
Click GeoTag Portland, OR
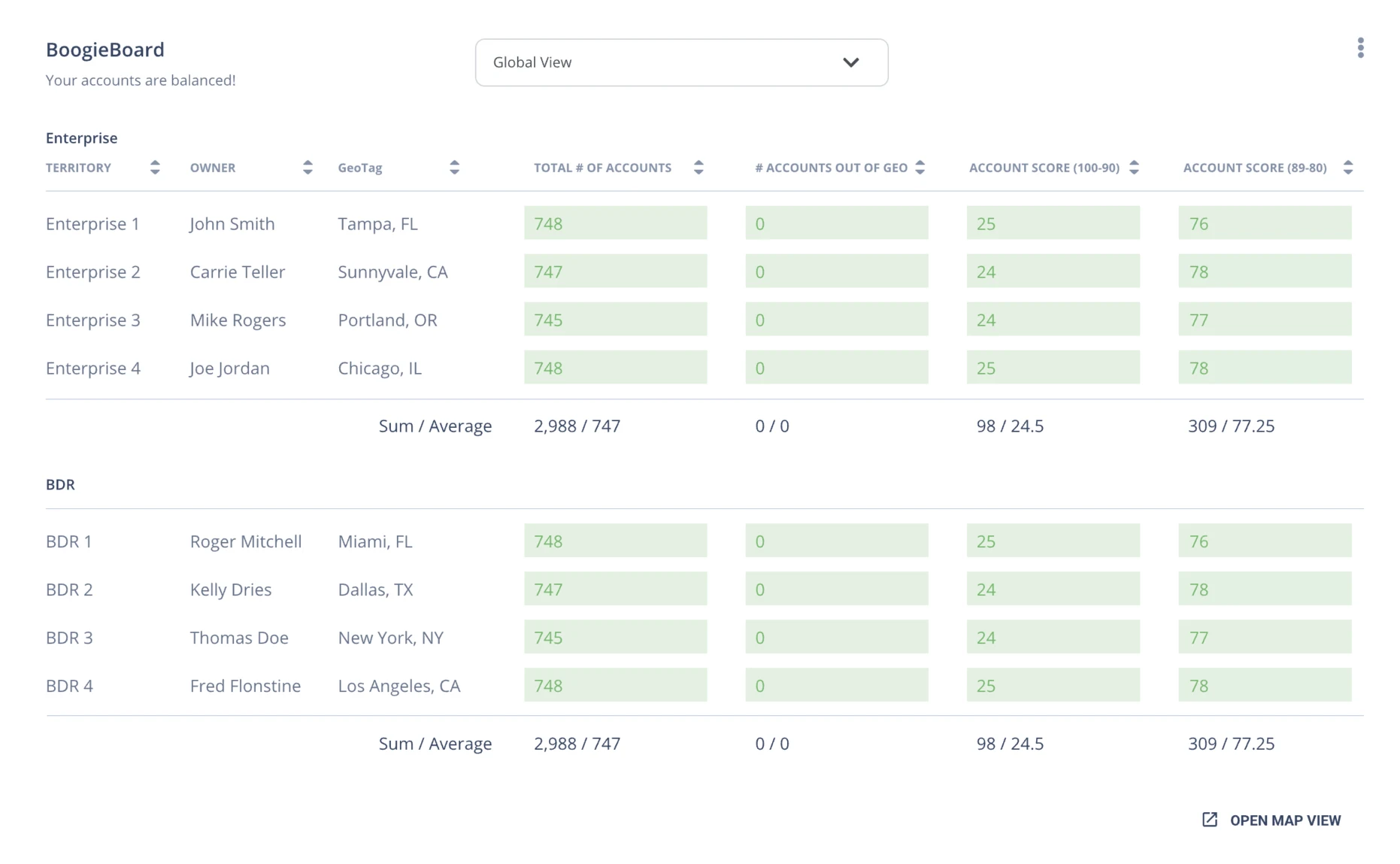pyautogui.click(x=387, y=320)
